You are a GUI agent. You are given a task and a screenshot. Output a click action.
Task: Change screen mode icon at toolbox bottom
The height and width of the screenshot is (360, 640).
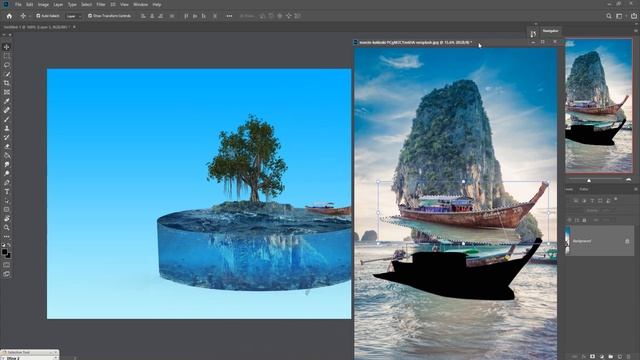(x=7, y=274)
